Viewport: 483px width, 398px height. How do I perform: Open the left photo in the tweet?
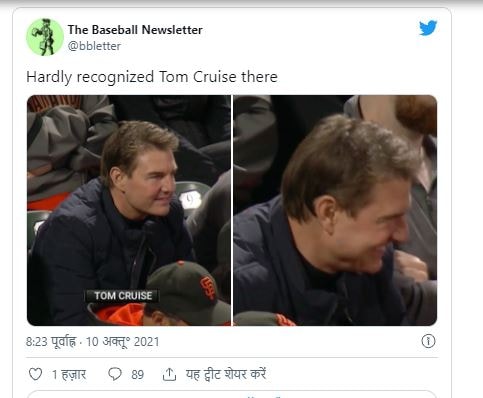coord(129,210)
